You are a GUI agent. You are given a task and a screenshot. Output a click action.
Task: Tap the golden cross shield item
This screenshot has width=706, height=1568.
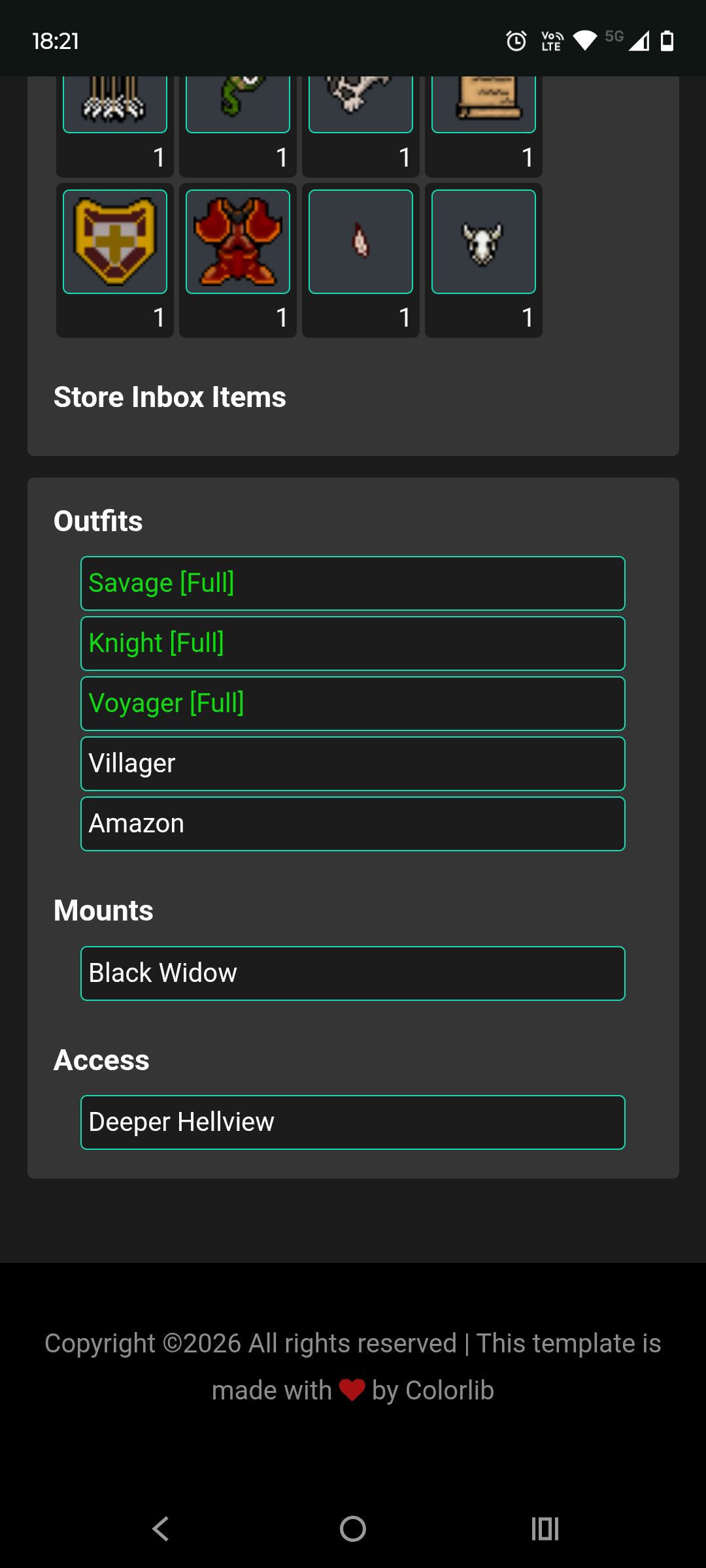pos(115,242)
